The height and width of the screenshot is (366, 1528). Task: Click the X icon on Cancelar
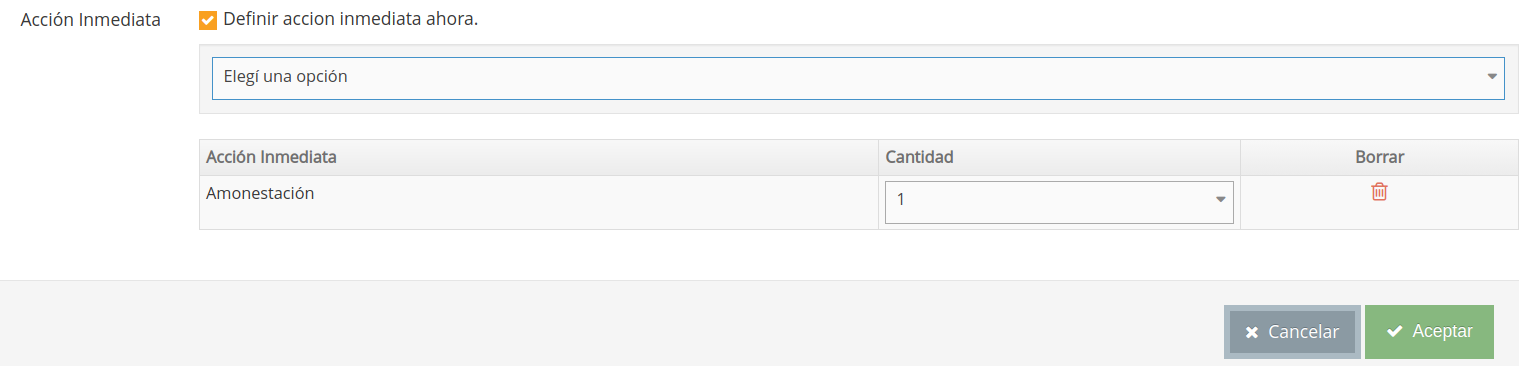click(x=1251, y=333)
